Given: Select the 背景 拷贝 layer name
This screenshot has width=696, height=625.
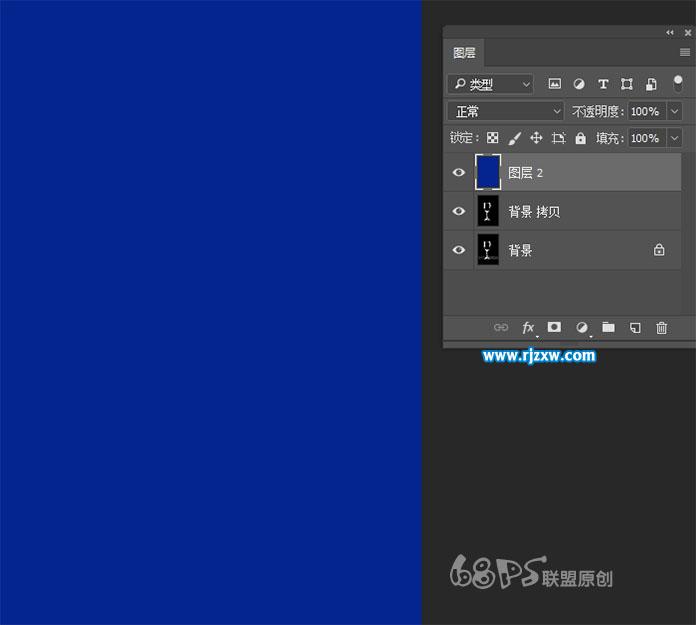Looking at the screenshot, I should [x=534, y=211].
